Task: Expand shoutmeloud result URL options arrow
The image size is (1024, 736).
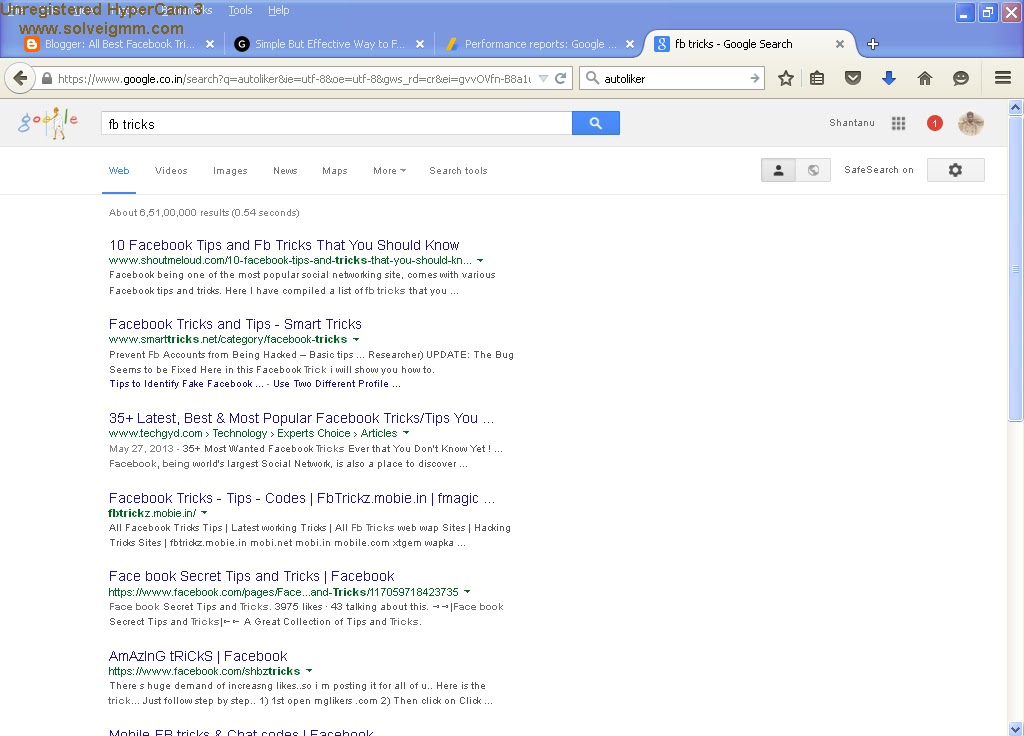Action: point(480,261)
